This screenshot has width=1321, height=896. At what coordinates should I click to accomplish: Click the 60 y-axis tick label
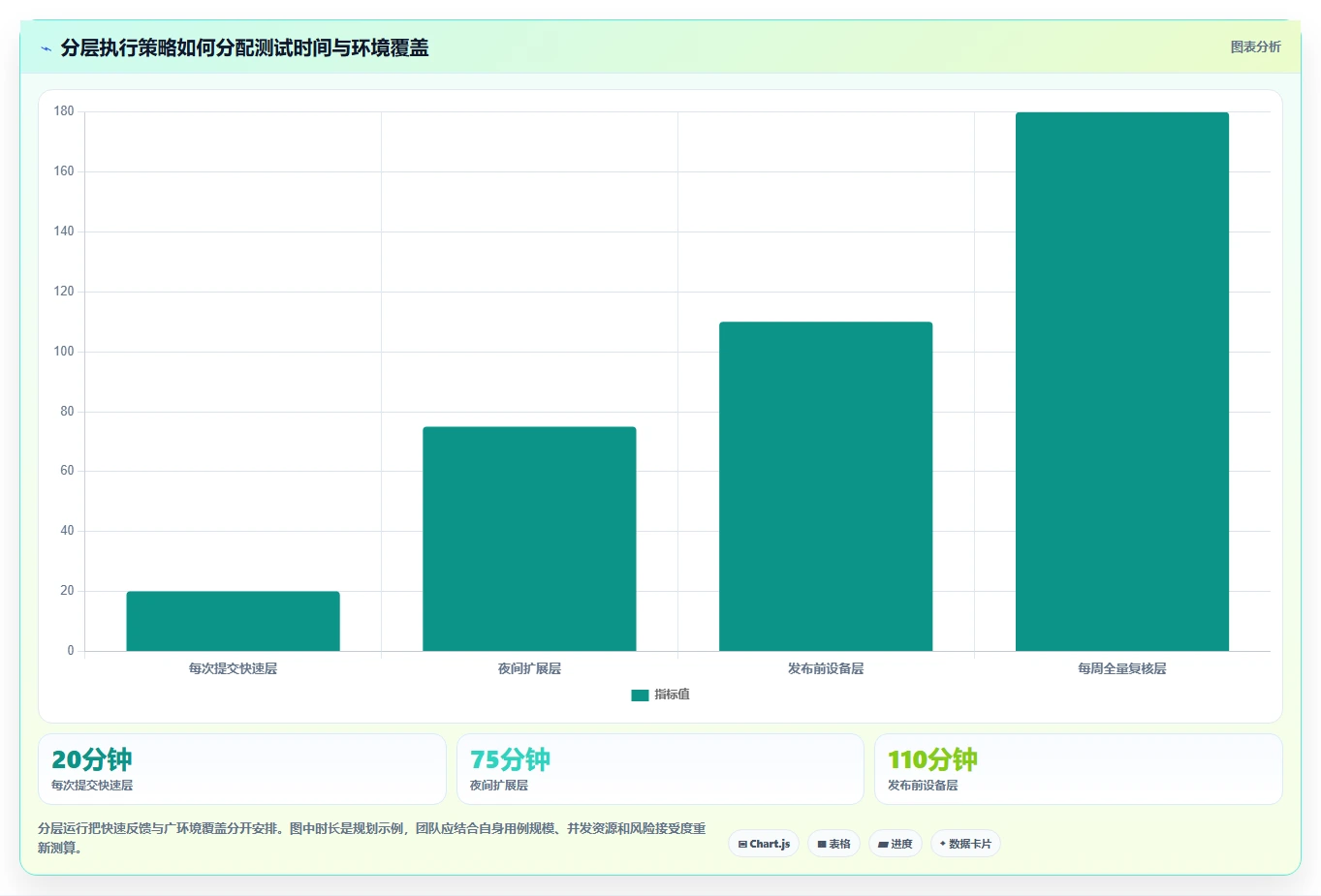coord(67,471)
